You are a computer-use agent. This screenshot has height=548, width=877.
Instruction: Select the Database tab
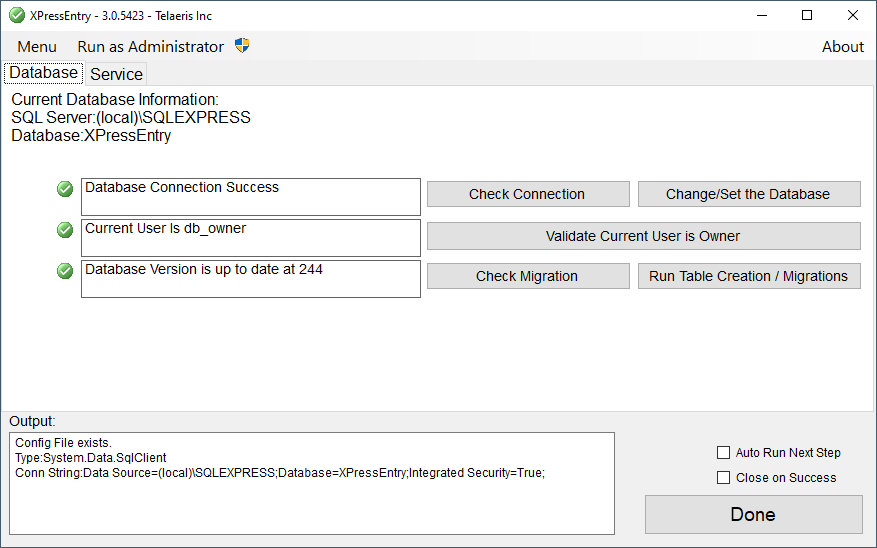(x=44, y=73)
